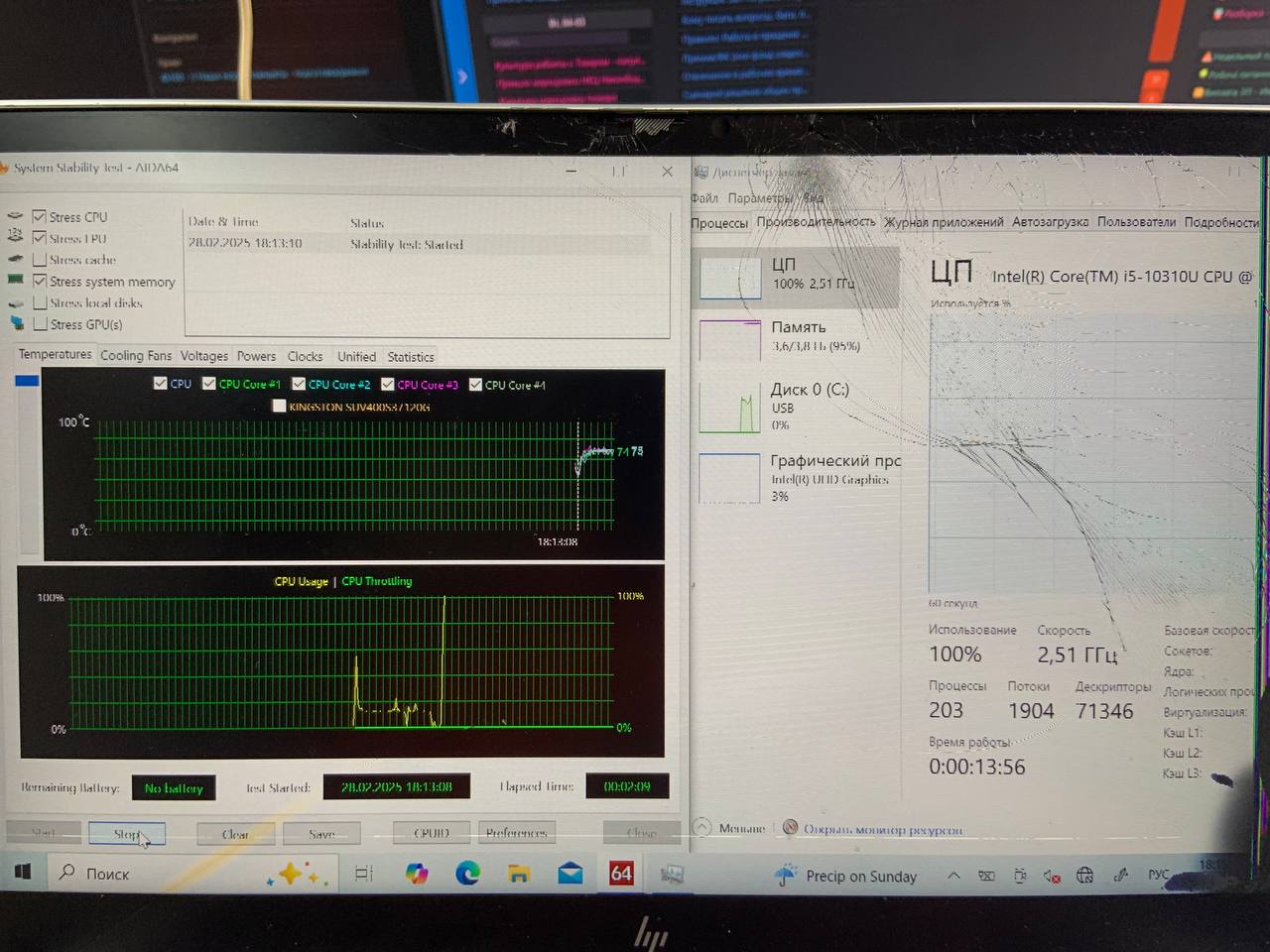
Task: Click the Stress system memory RAM icon
Action: pos(15,281)
